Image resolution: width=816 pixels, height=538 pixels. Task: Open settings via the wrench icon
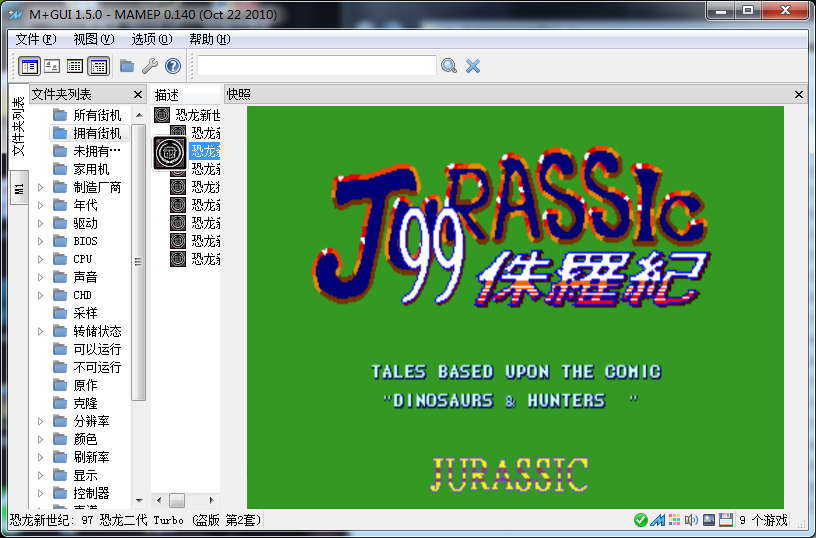tap(150, 66)
